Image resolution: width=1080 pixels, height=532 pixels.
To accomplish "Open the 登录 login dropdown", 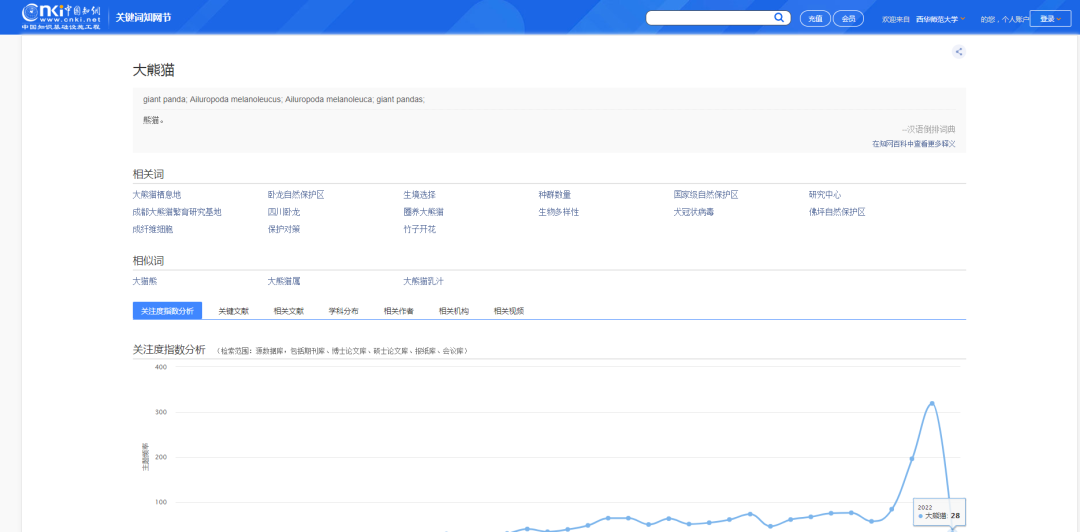I will [x=1050, y=19].
